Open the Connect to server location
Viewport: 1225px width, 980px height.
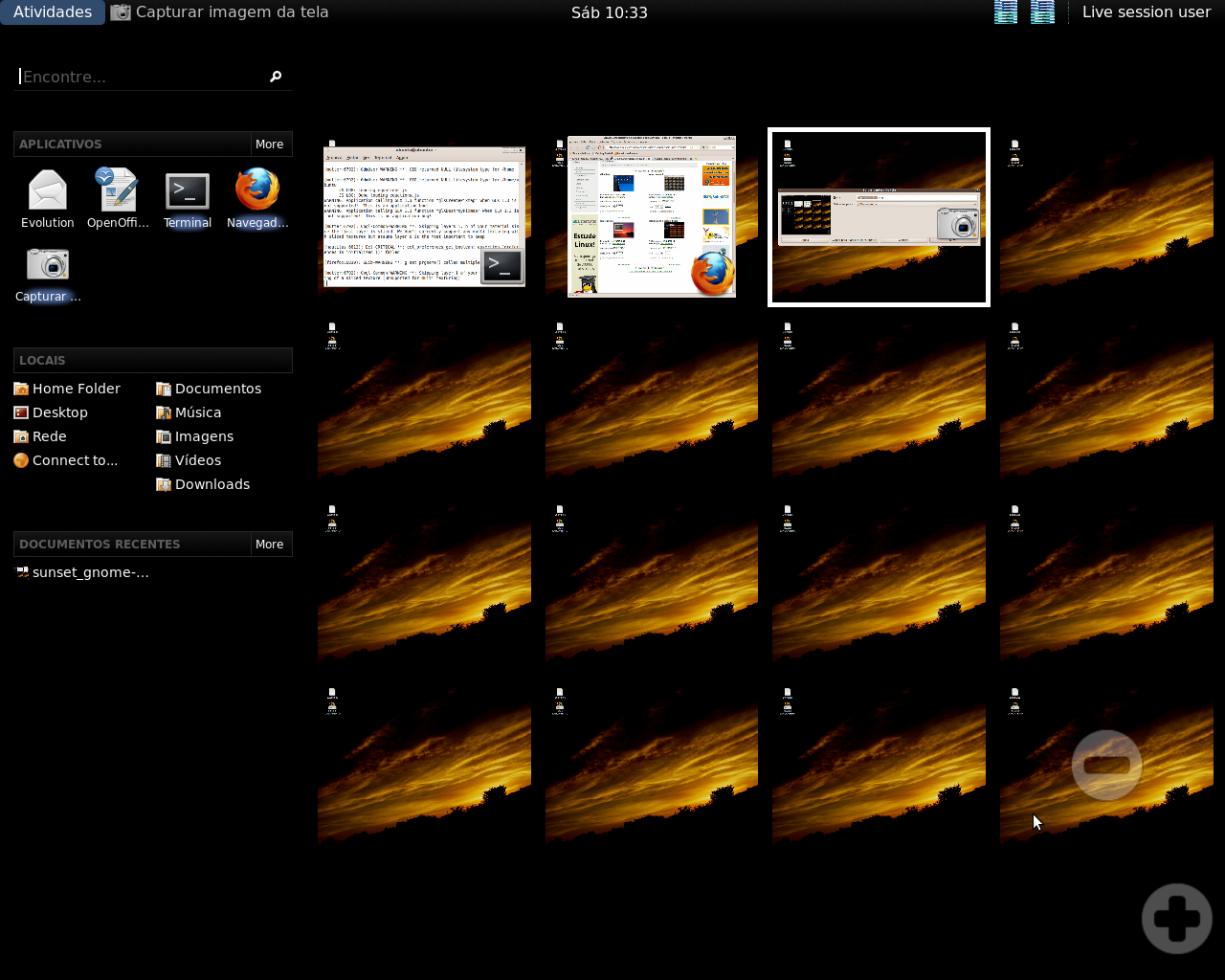pos(66,460)
